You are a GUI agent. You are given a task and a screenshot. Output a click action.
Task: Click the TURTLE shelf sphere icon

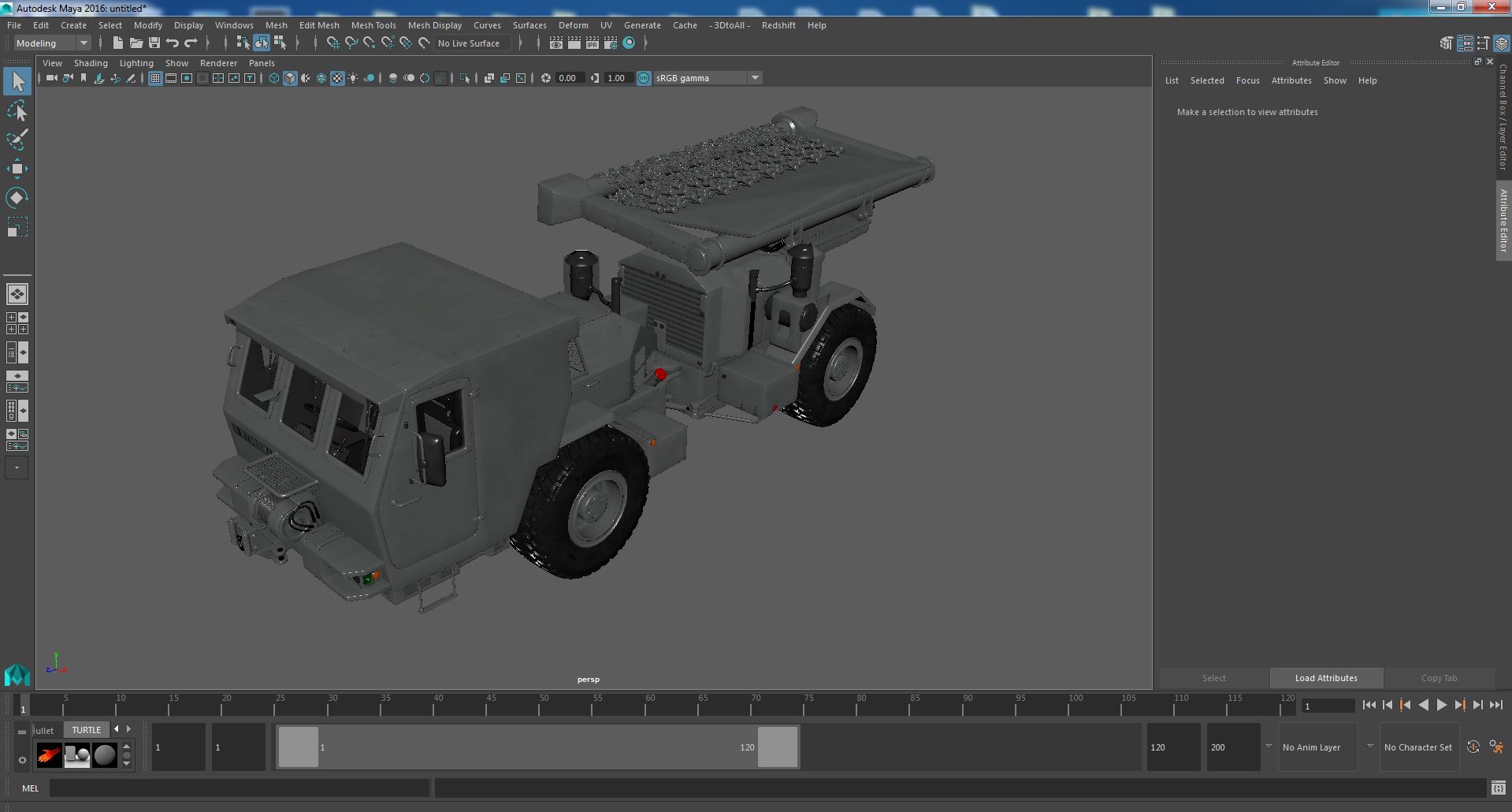(105, 755)
